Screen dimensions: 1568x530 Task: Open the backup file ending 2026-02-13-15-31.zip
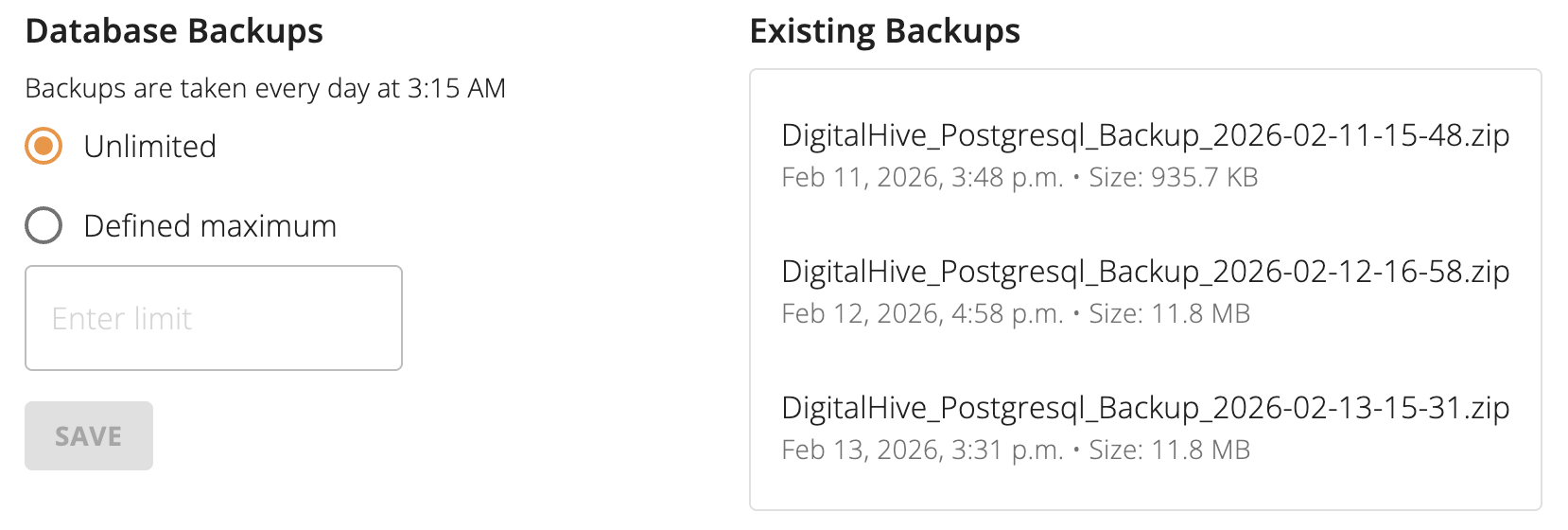click(1144, 408)
